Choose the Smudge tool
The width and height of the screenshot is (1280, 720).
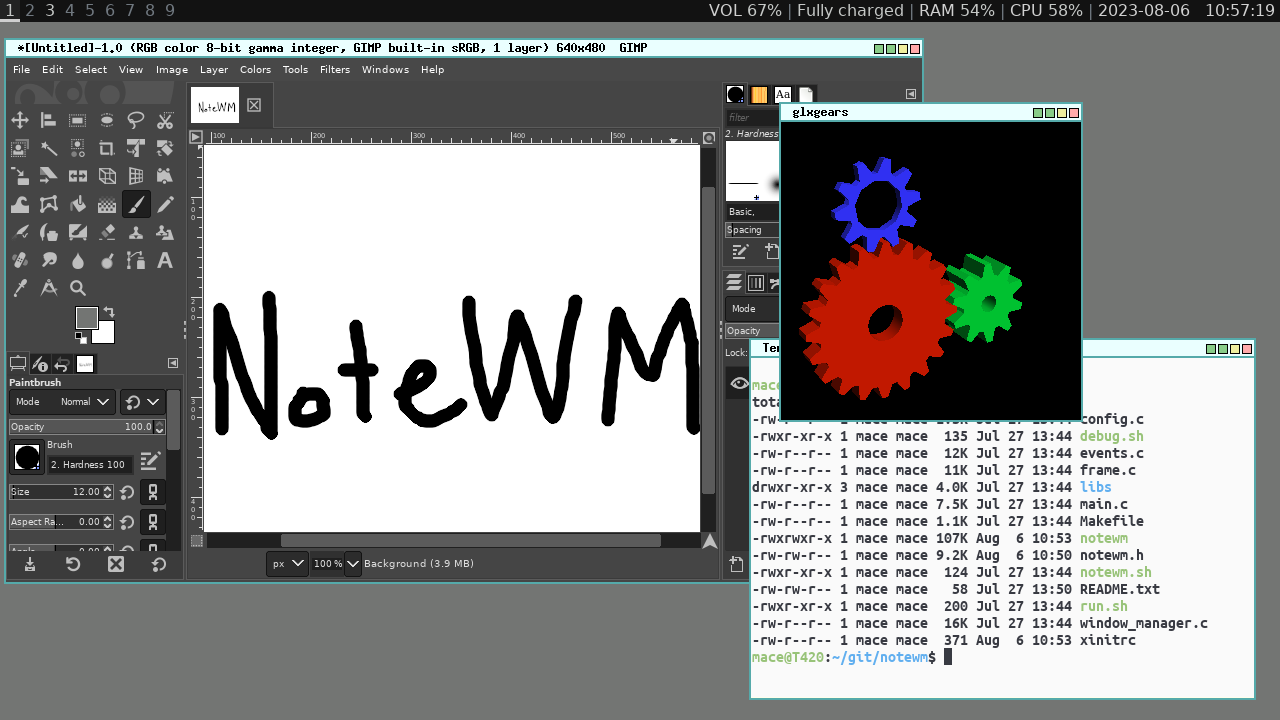coord(48,261)
